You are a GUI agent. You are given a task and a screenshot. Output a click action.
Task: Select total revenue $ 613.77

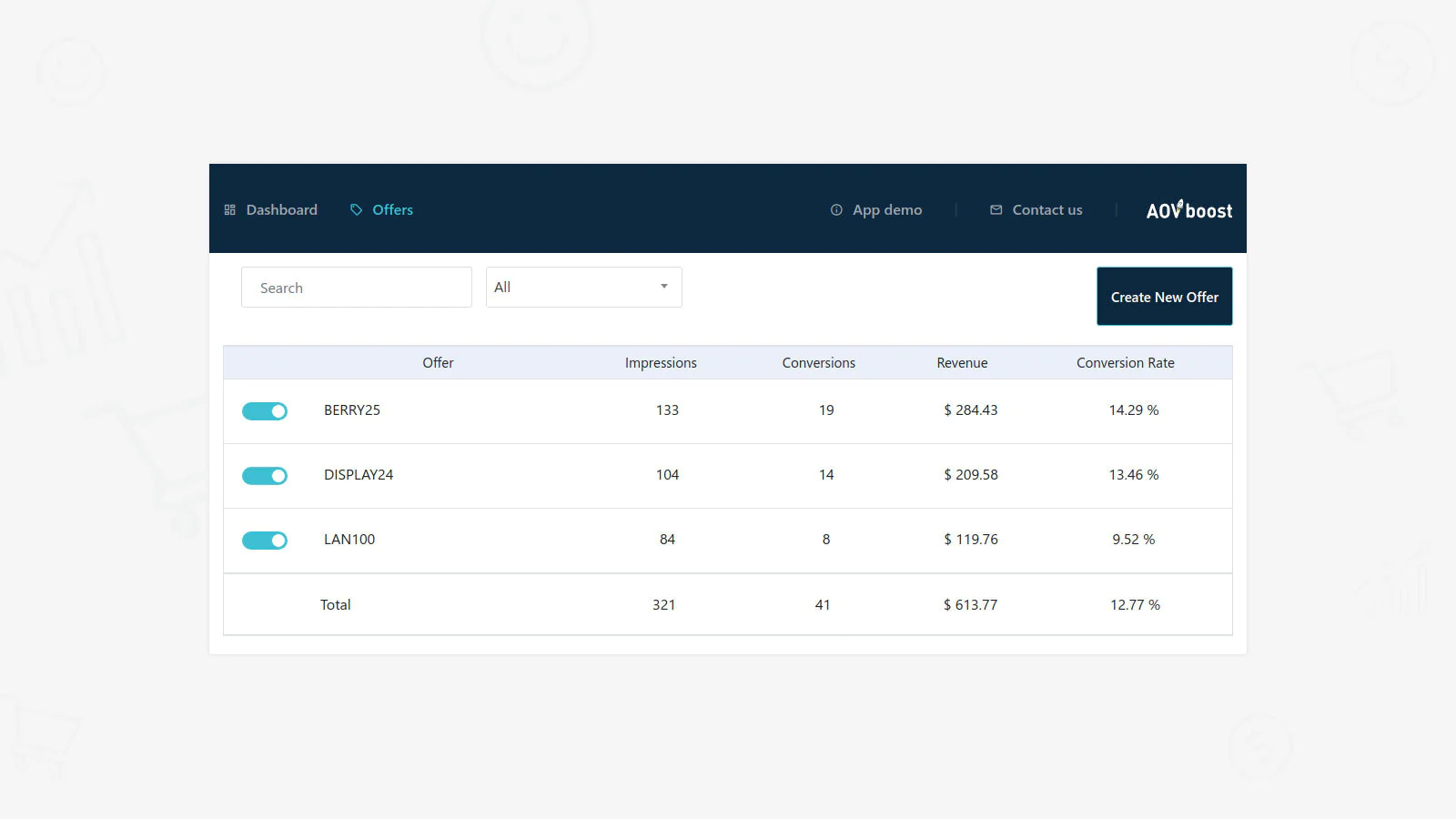tap(971, 605)
